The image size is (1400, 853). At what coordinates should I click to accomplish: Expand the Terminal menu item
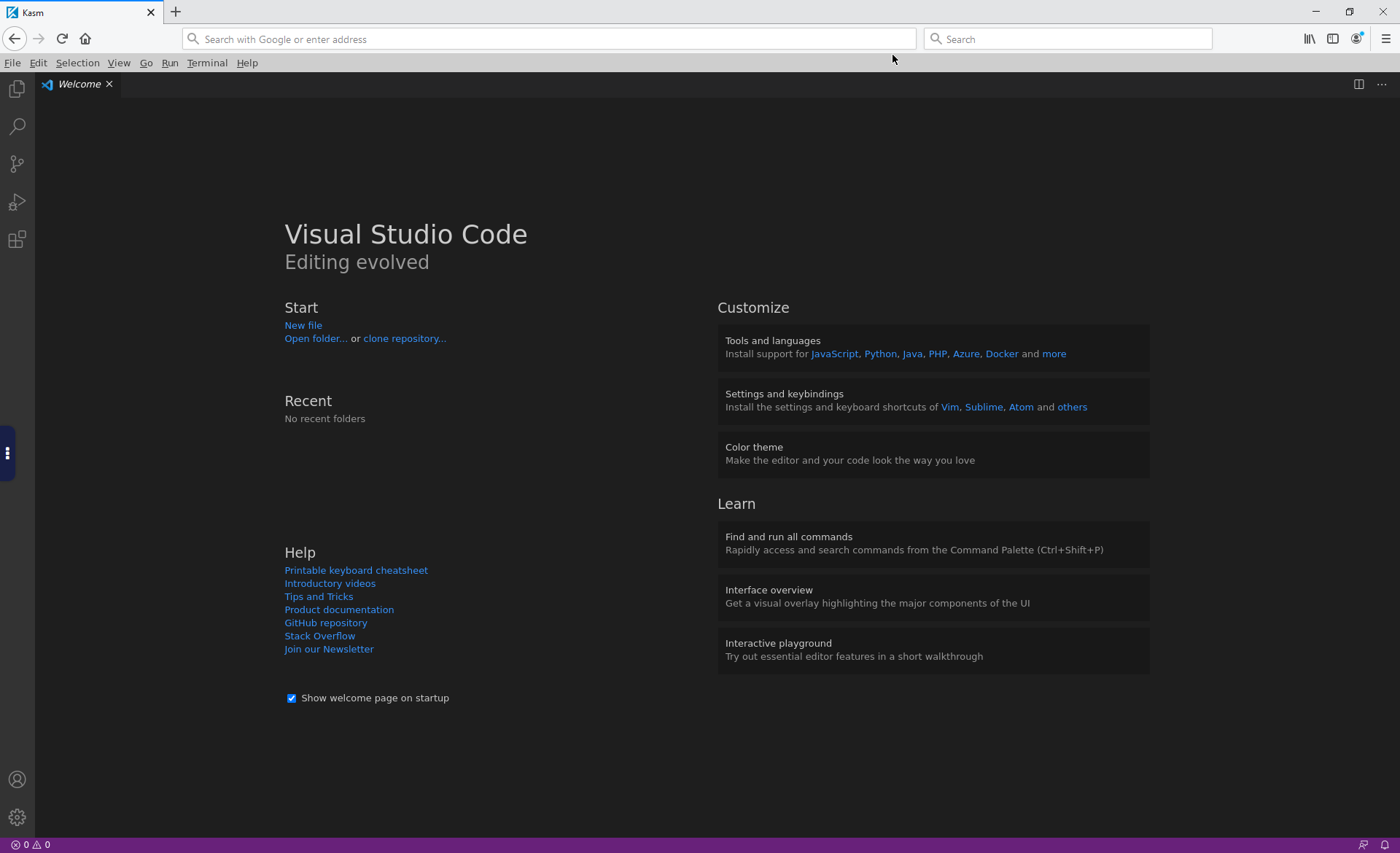tap(206, 63)
